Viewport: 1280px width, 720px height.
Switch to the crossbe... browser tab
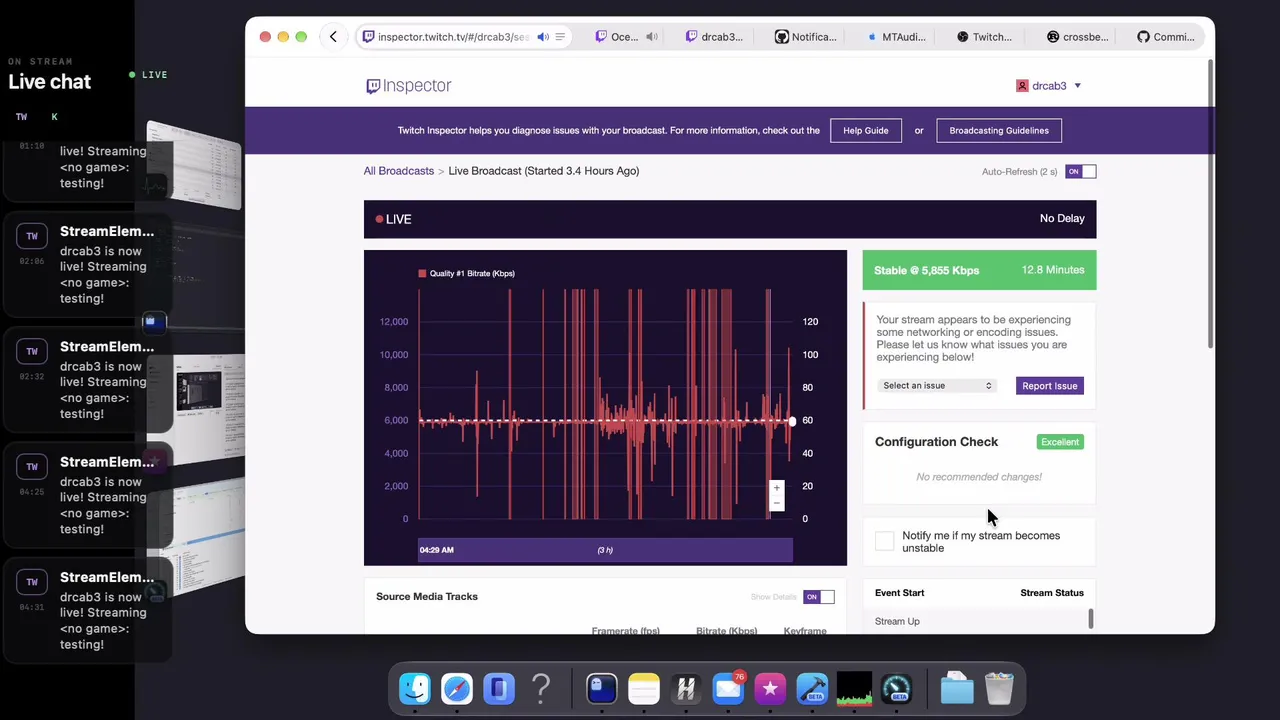pos(1077,37)
